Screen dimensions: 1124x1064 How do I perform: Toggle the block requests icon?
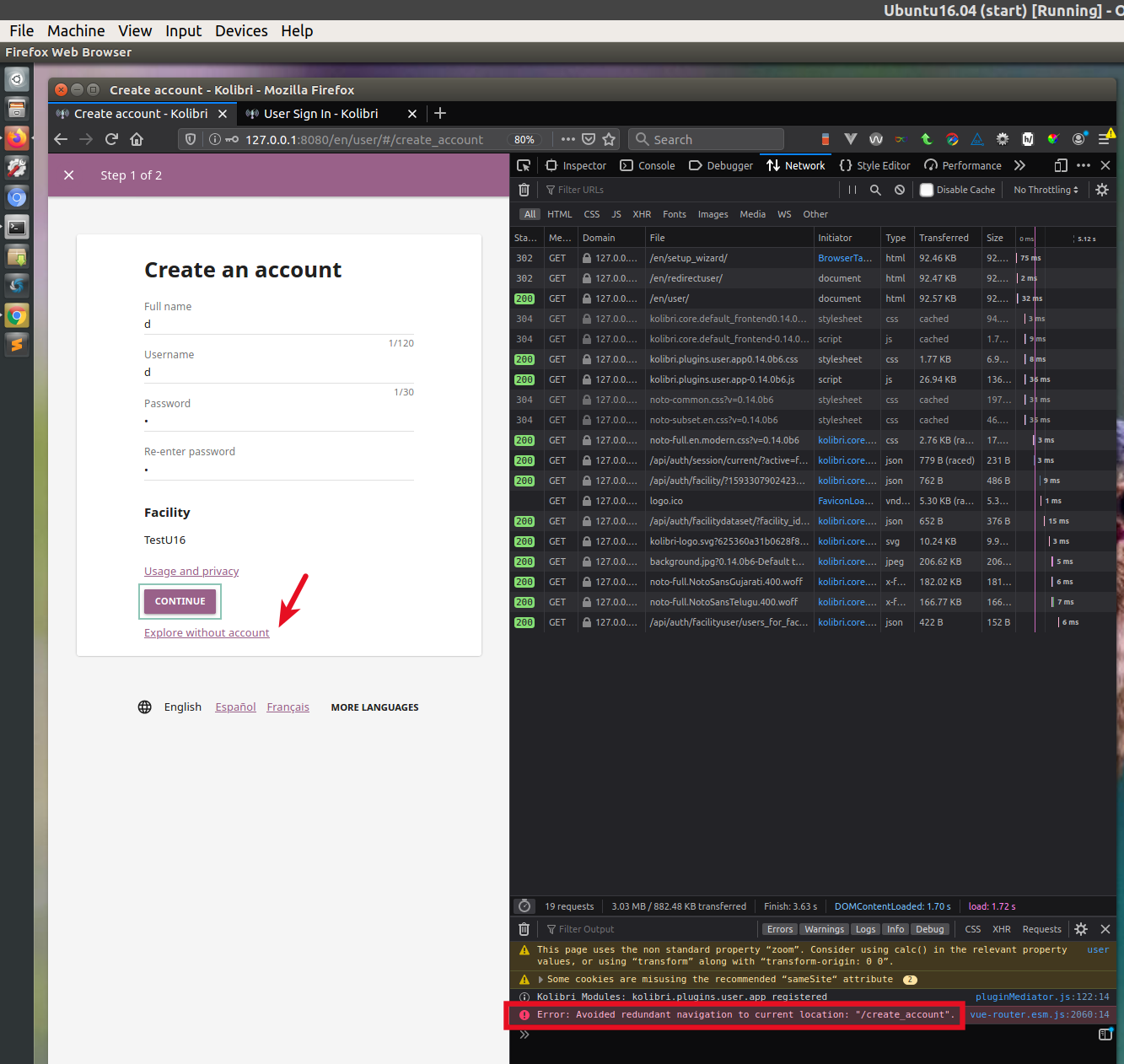coord(899,190)
